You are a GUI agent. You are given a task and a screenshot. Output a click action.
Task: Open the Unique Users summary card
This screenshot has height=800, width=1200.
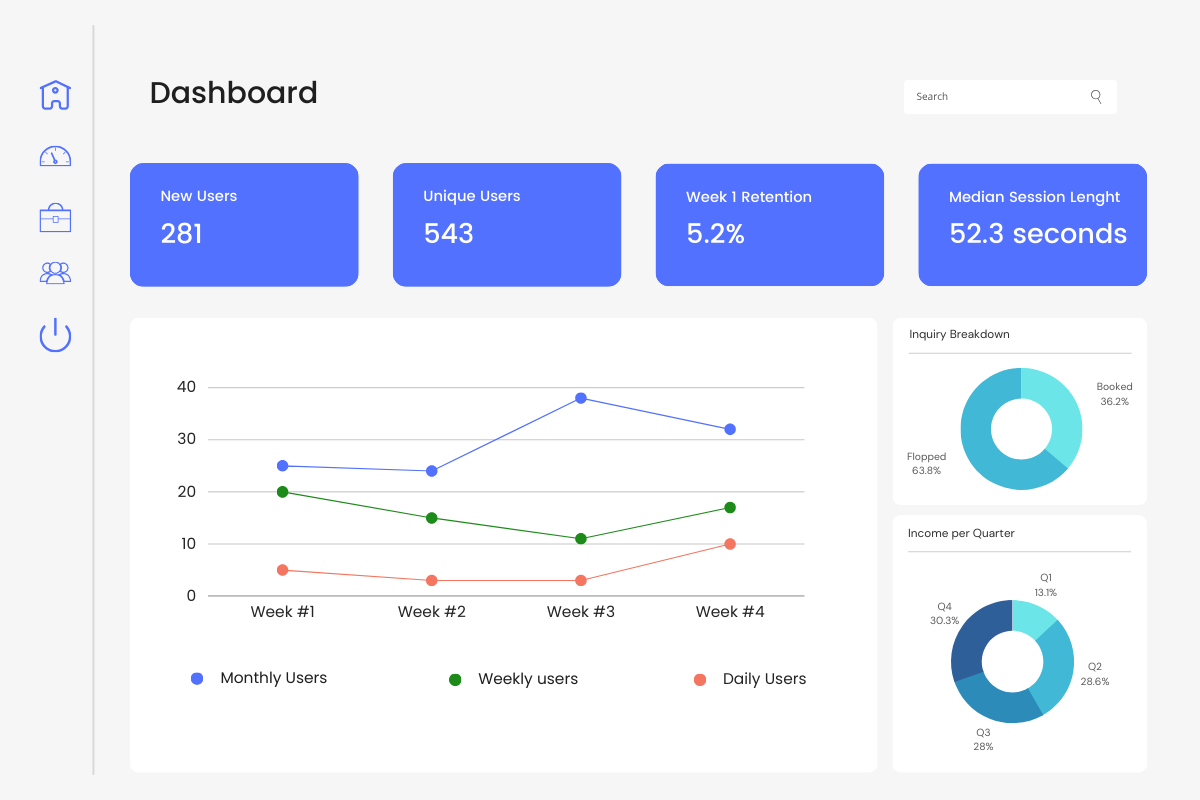tap(507, 224)
